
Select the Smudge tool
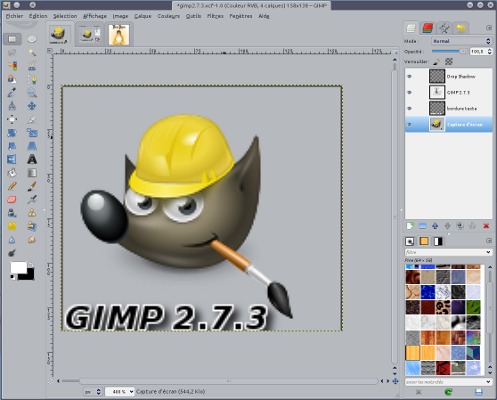point(32,239)
